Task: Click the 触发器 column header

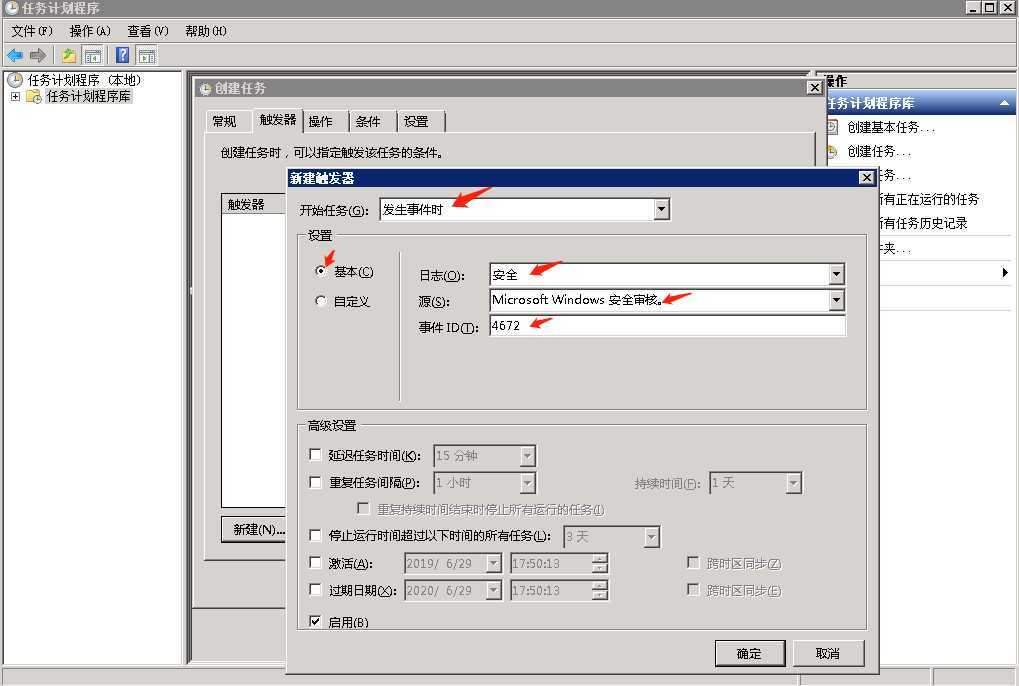Action: [x=253, y=204]
